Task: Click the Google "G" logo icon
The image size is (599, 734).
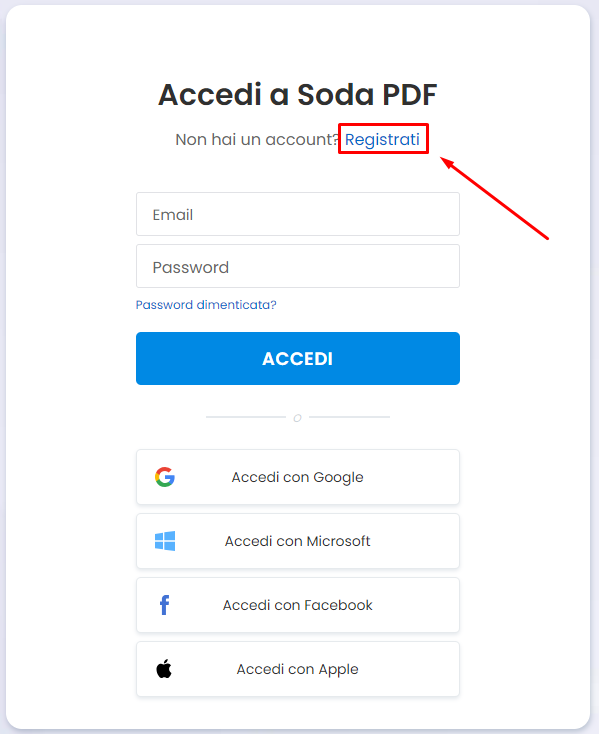Action: 165,477
